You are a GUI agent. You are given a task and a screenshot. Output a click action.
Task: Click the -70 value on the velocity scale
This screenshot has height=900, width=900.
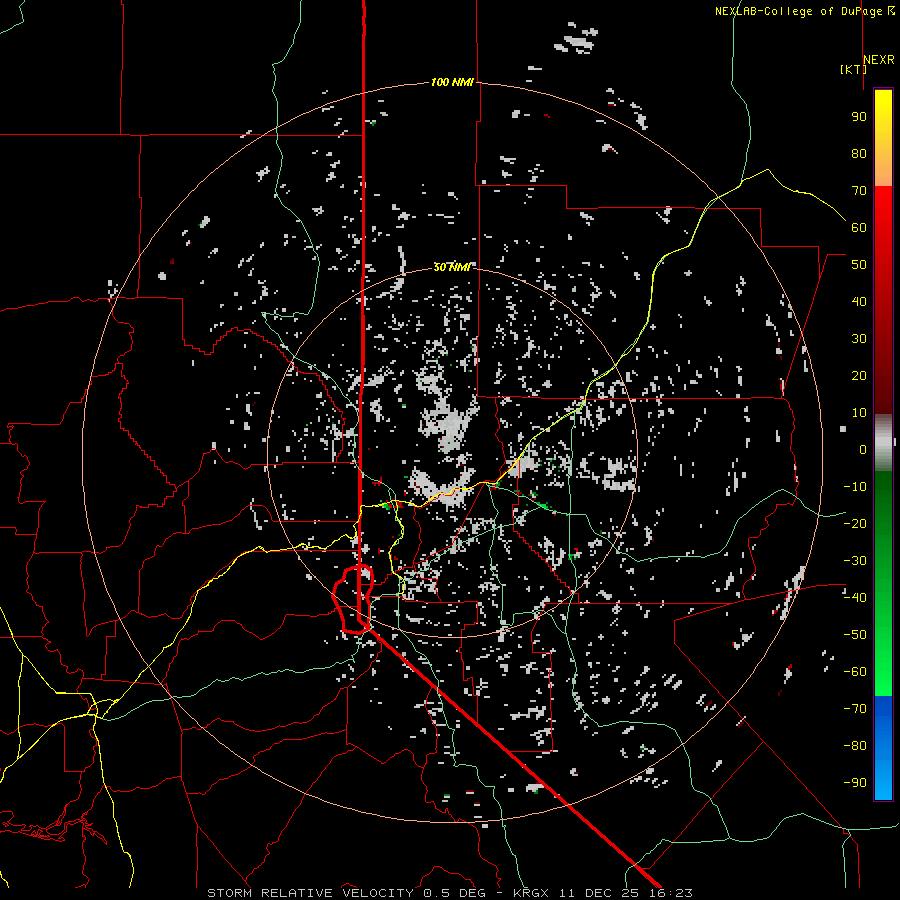tap(855, 708)
